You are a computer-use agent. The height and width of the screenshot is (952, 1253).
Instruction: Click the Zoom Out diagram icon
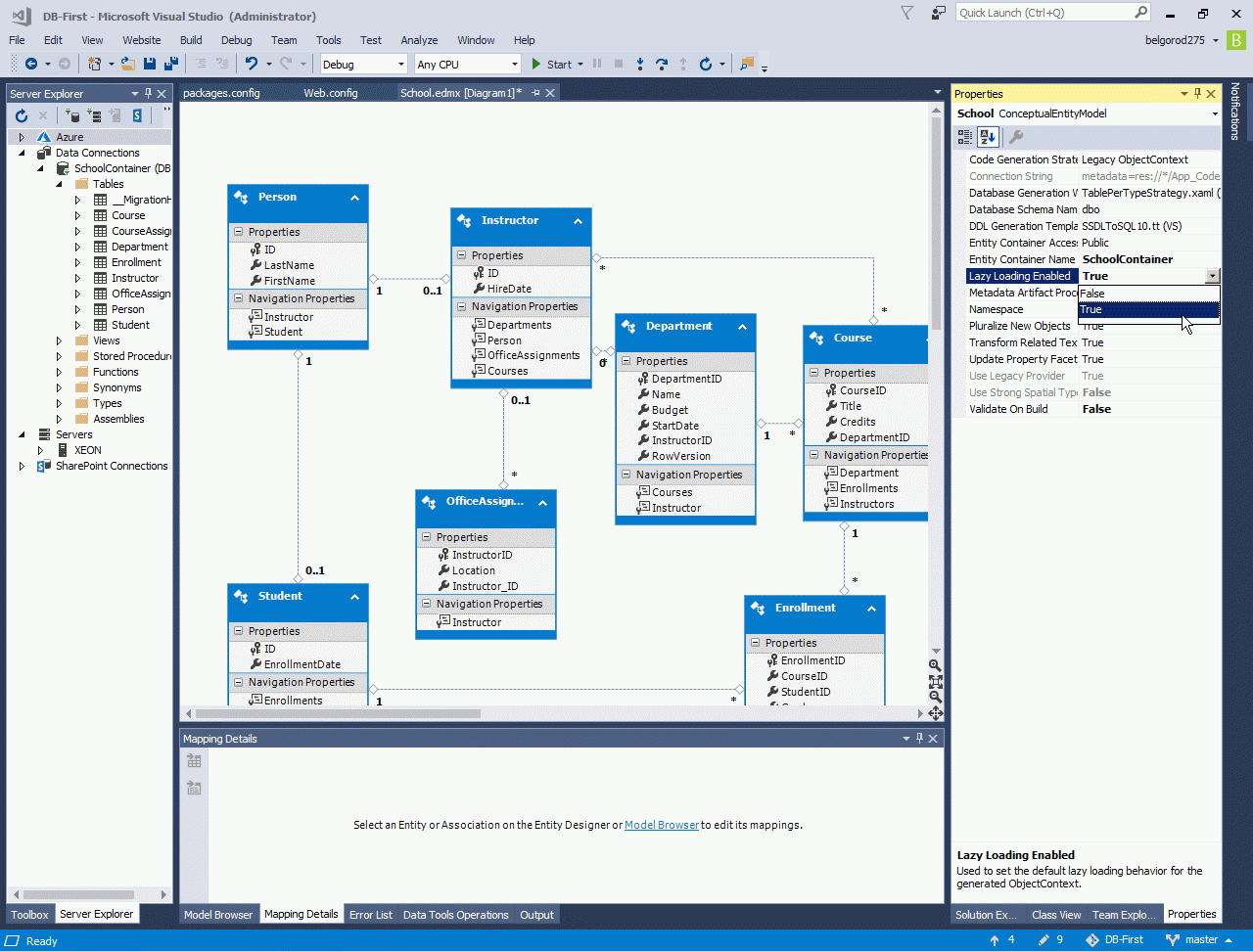click(936, 697)
